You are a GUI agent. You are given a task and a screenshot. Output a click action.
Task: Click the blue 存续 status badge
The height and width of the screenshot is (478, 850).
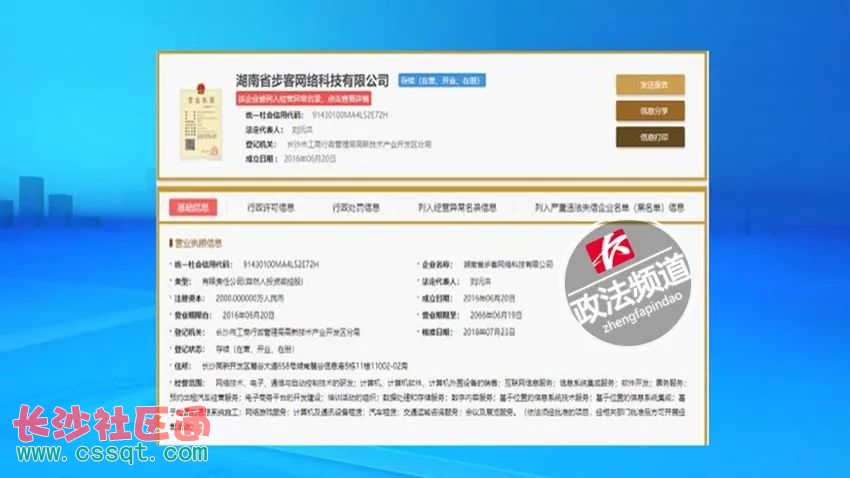click(x=442, y=81)
